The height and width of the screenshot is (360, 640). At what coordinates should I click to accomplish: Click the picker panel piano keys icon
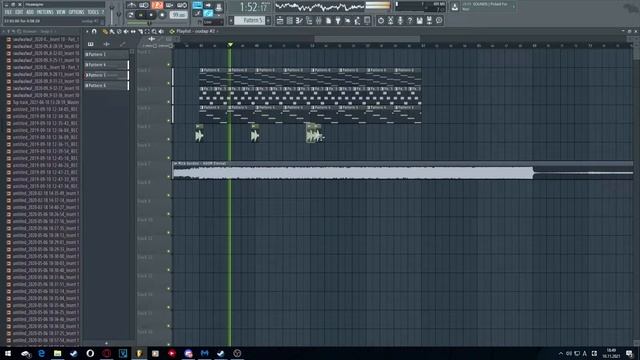coord(91,44)
